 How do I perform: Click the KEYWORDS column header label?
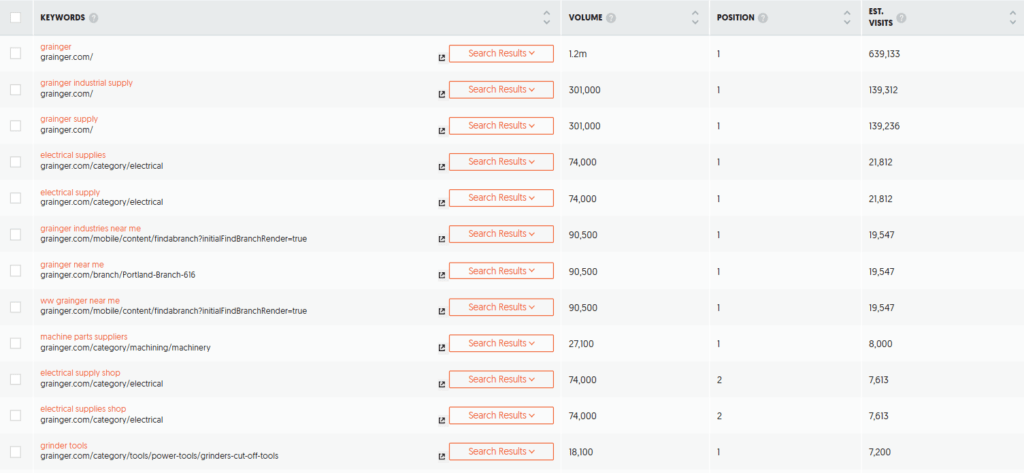[63, 18]
